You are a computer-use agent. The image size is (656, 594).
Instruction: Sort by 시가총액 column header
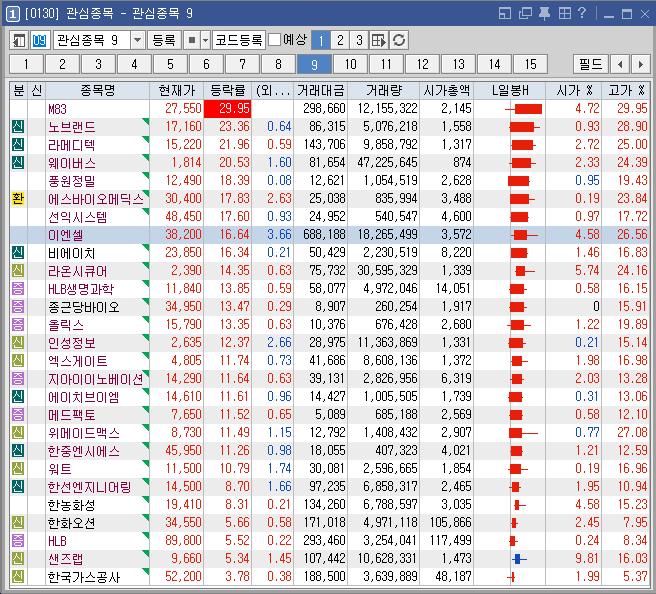click(446, 90)
